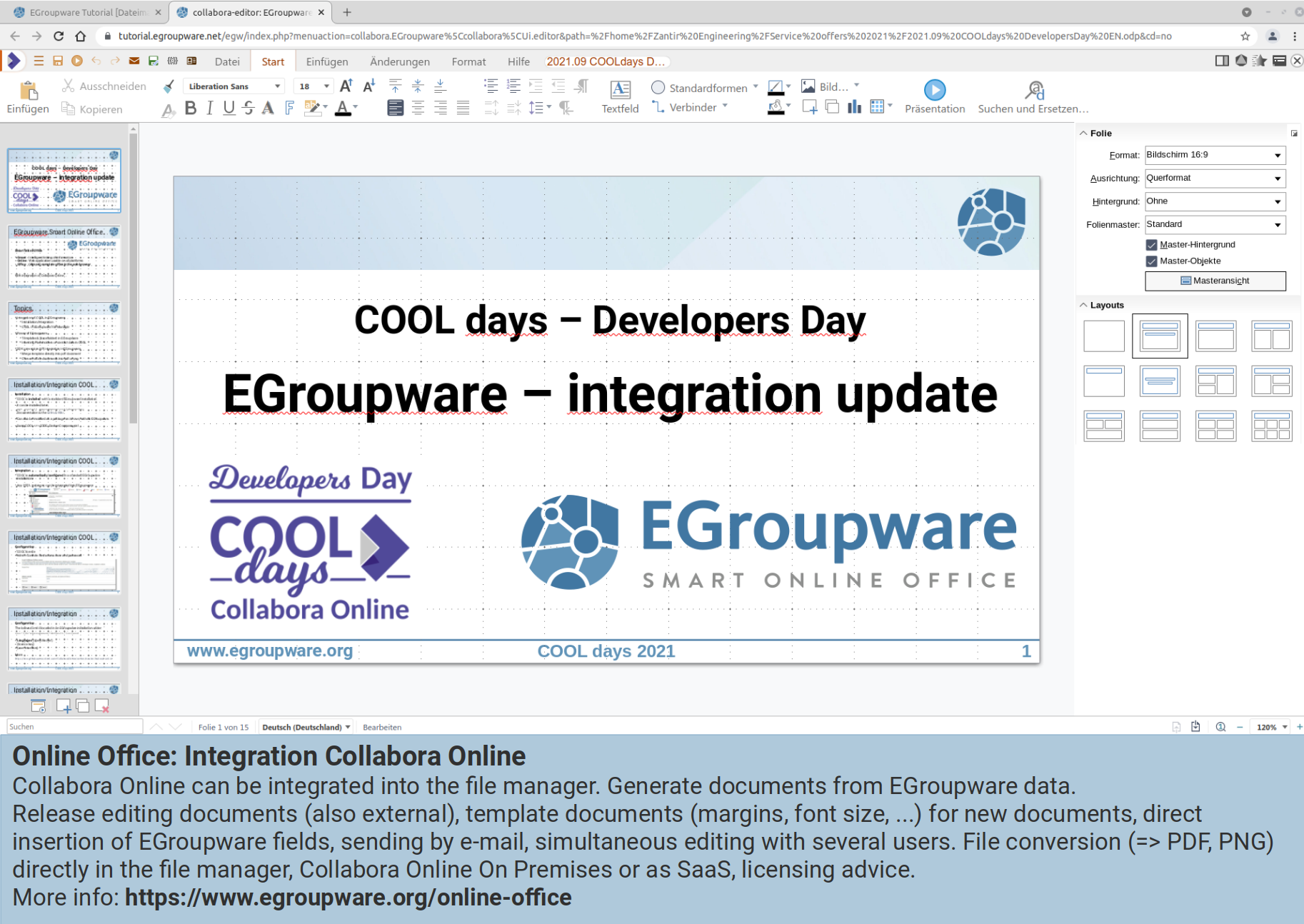The image size is (1304, 924).
Task: Open the Hintergrund dropdown
Action: pyautogui.click(x=1214, y=201)
